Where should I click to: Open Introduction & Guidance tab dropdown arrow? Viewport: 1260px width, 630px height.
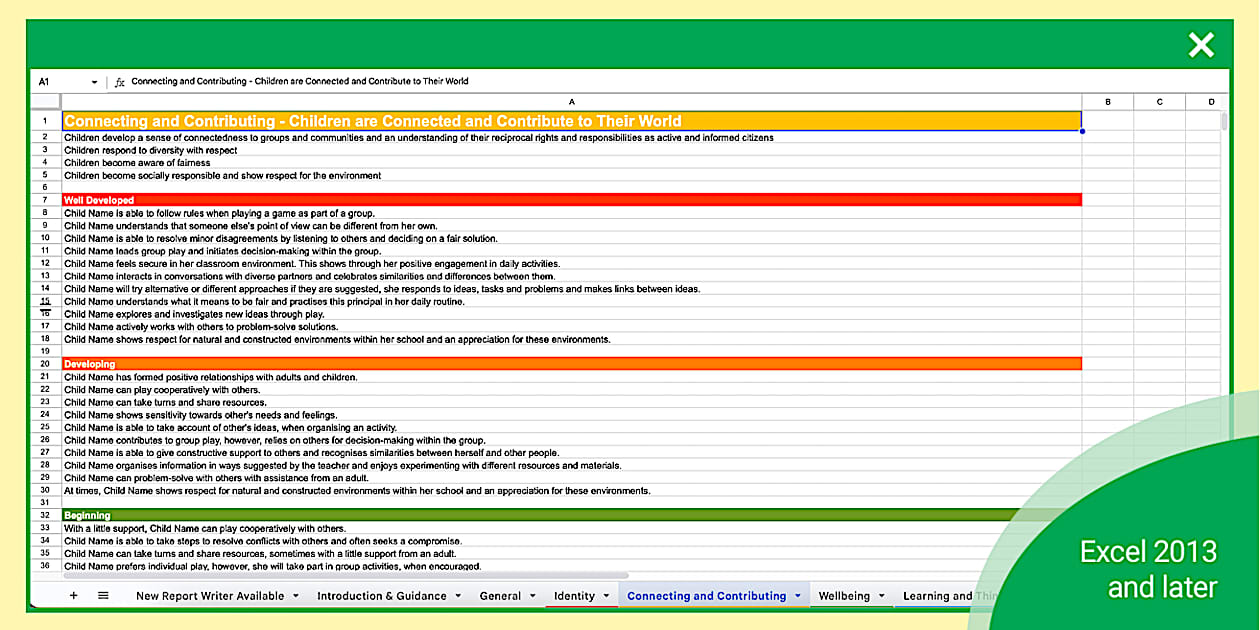click(458, 596)
